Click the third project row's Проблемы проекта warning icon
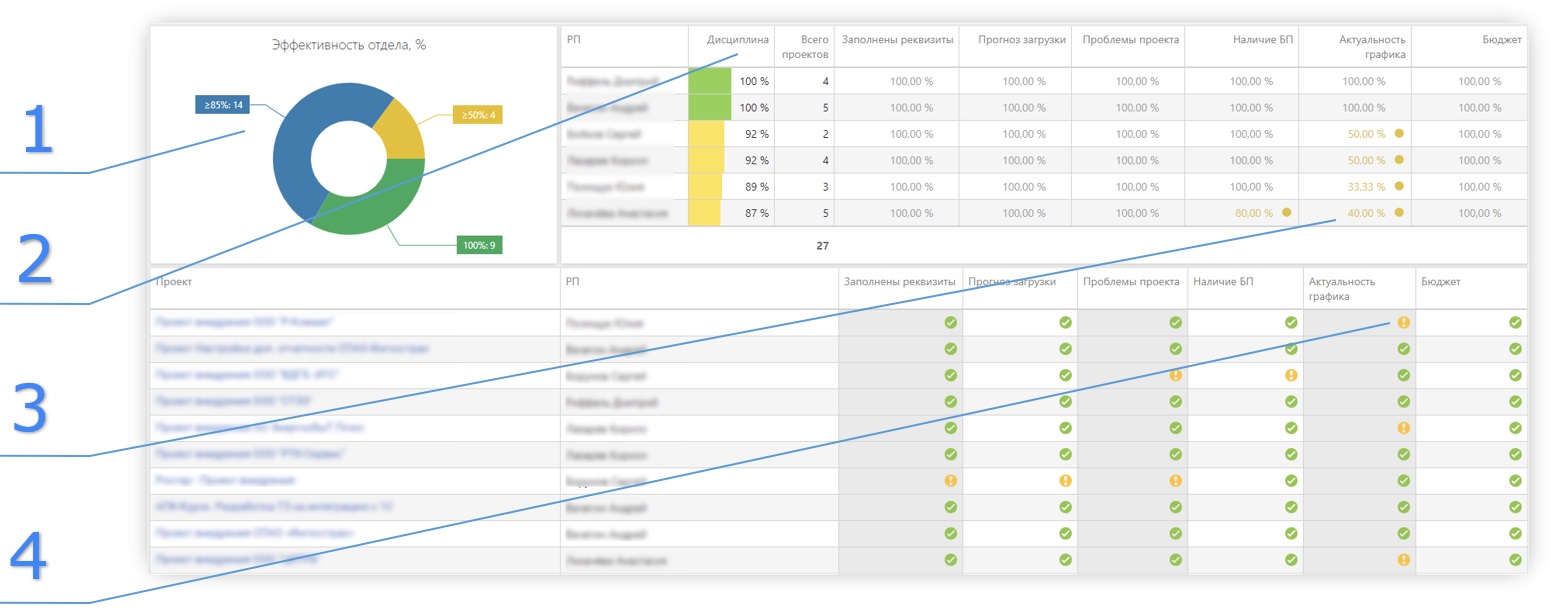Image resolution: width=1551 pixels, height=616 pixels. (1176, 375)
